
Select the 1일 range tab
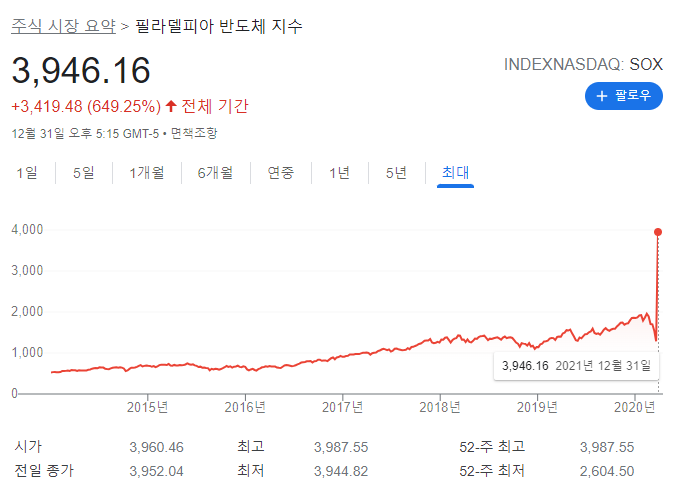coord(27,173)
